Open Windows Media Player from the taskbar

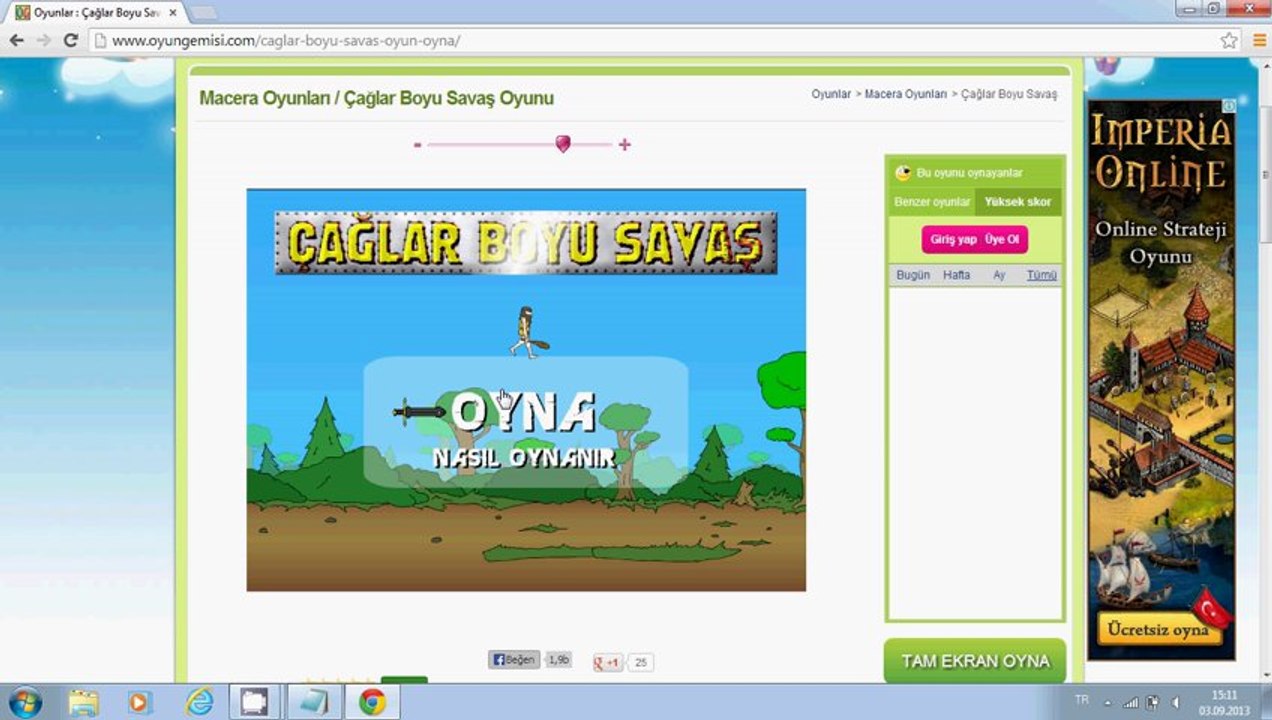141,702
